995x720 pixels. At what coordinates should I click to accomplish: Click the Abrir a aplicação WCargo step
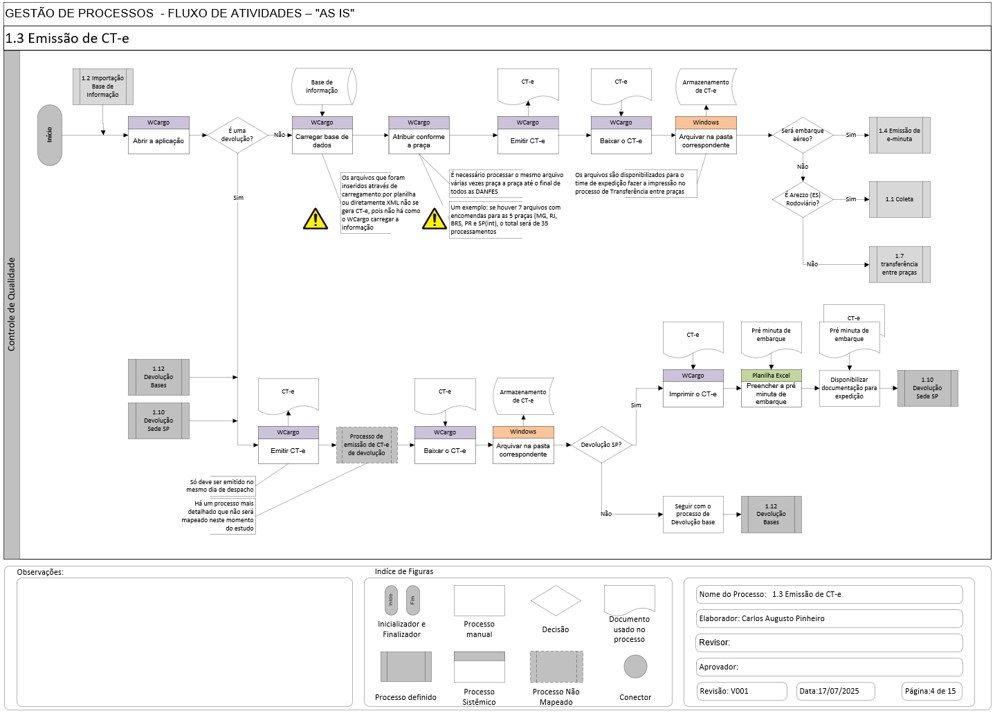click(159, 135)
